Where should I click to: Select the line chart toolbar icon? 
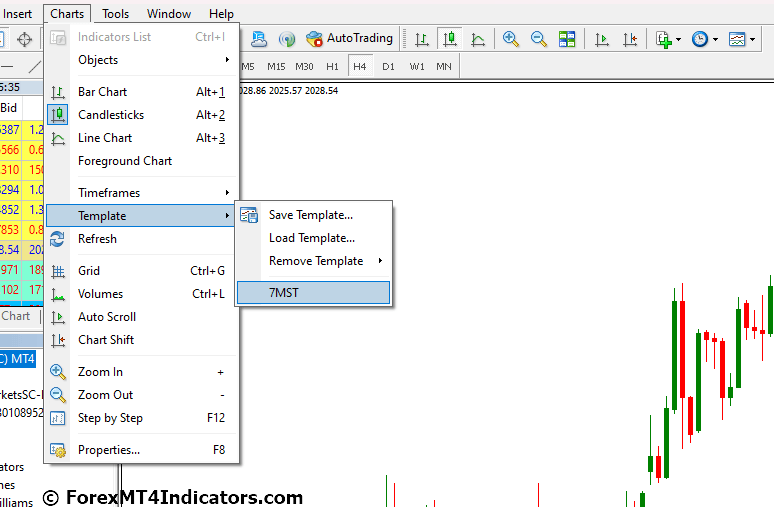coord(478,39)
